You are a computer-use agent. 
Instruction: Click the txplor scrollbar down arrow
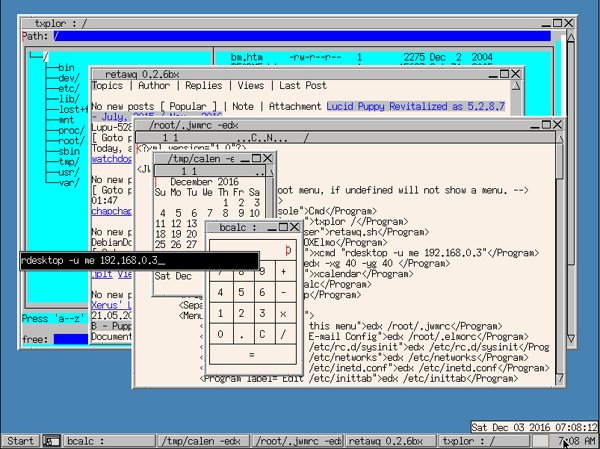[x=571, y=338]
